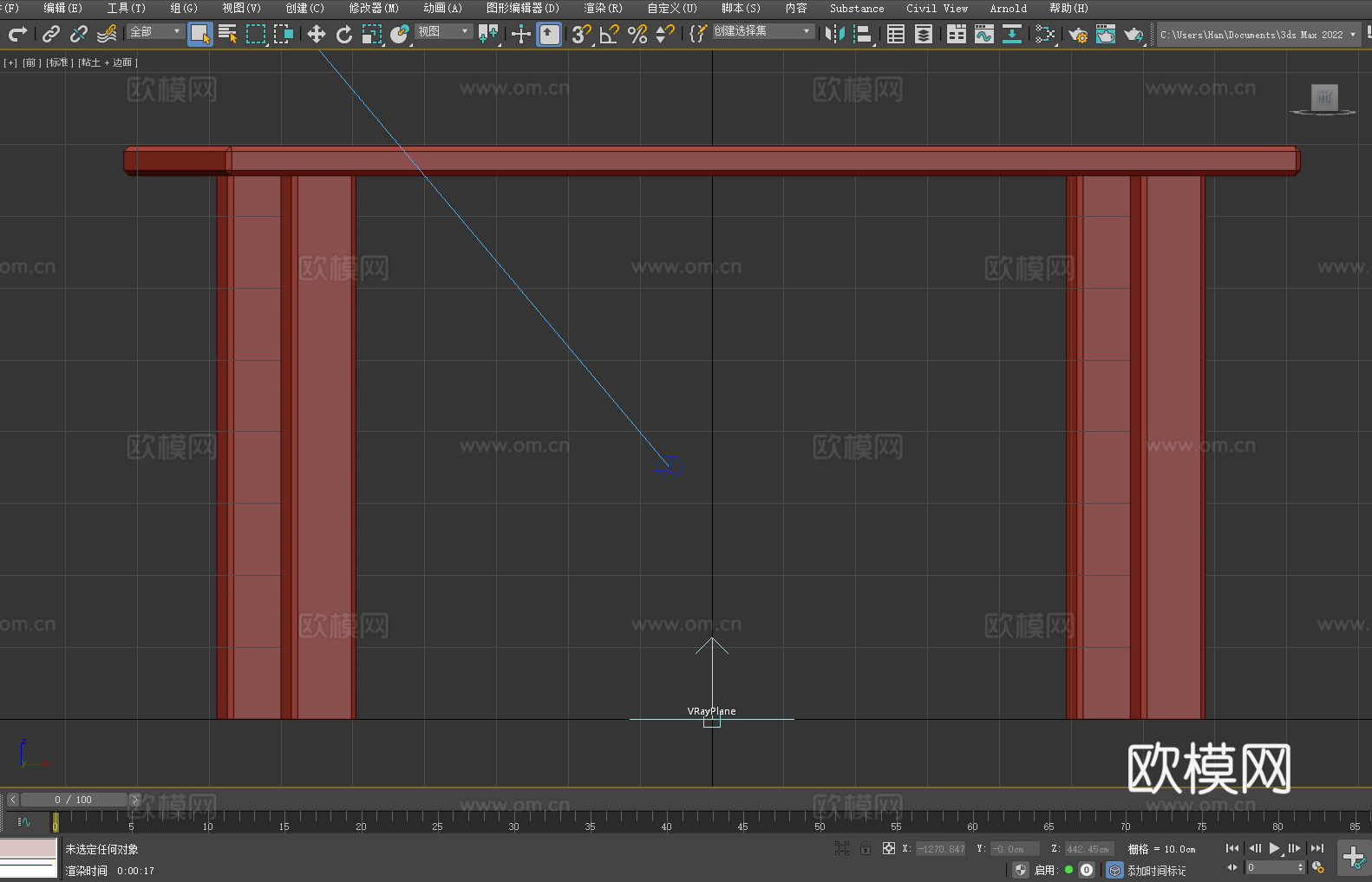Toggle keyboard shortcut override button

pos(549,34)
